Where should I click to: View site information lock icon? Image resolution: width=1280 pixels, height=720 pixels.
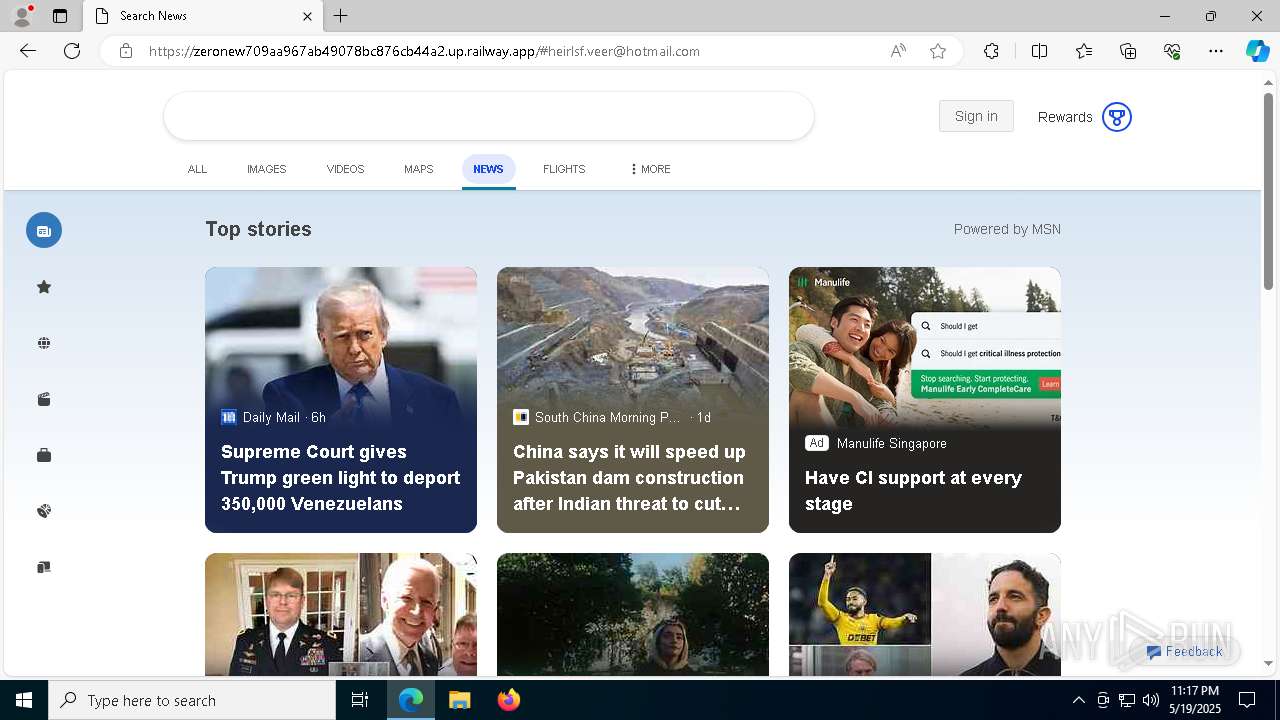click(x=126, y=51)
